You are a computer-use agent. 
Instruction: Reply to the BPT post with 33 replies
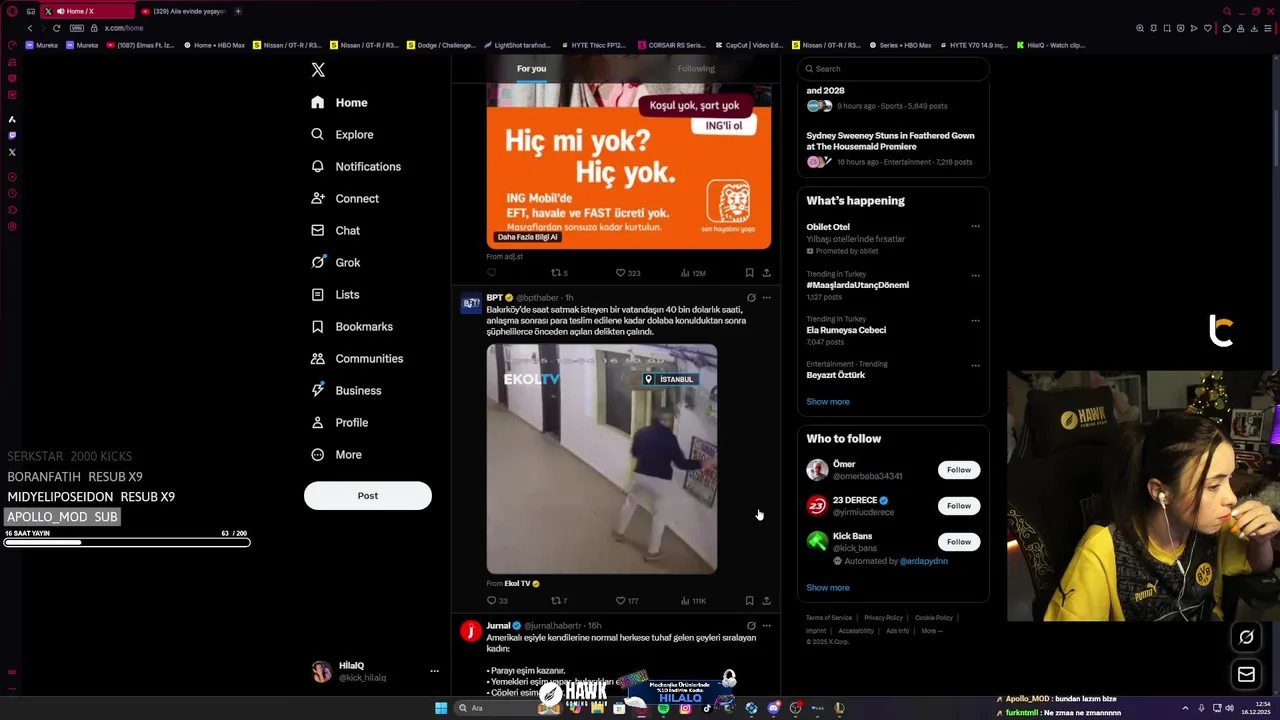pyautogui.click(x=496, y=601)
